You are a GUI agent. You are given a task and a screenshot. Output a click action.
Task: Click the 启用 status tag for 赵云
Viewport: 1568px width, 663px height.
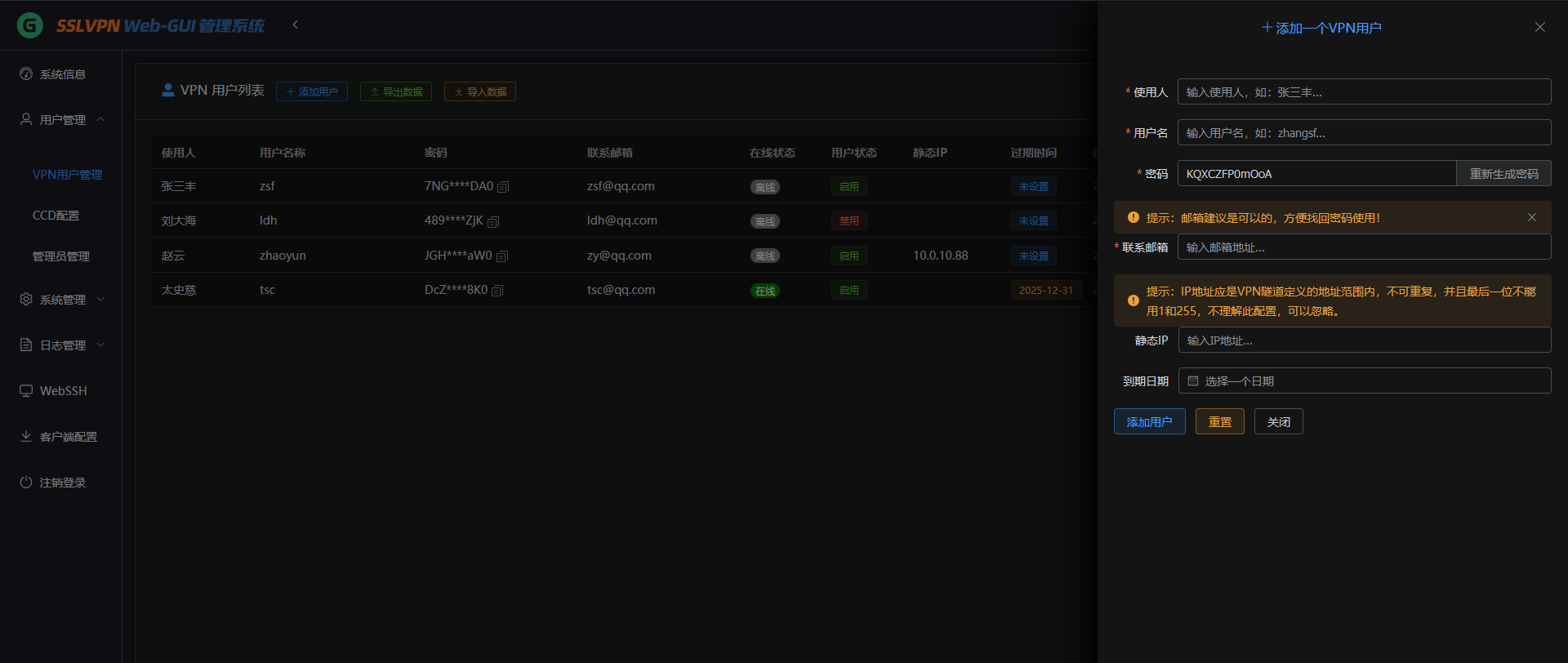coord(849,256)
